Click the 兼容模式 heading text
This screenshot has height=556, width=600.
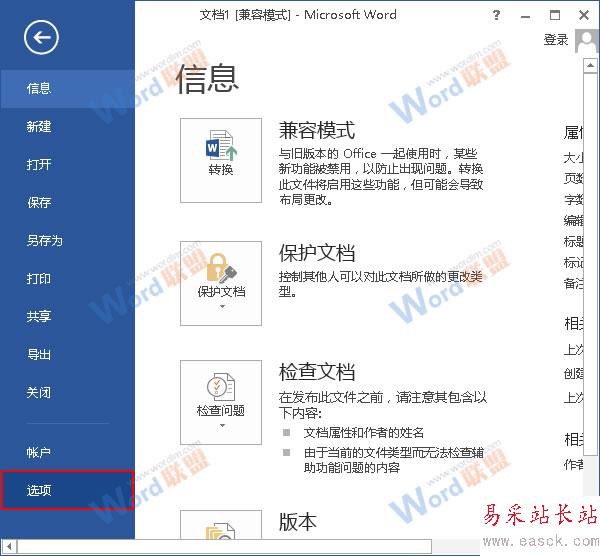tap(317, 130)
